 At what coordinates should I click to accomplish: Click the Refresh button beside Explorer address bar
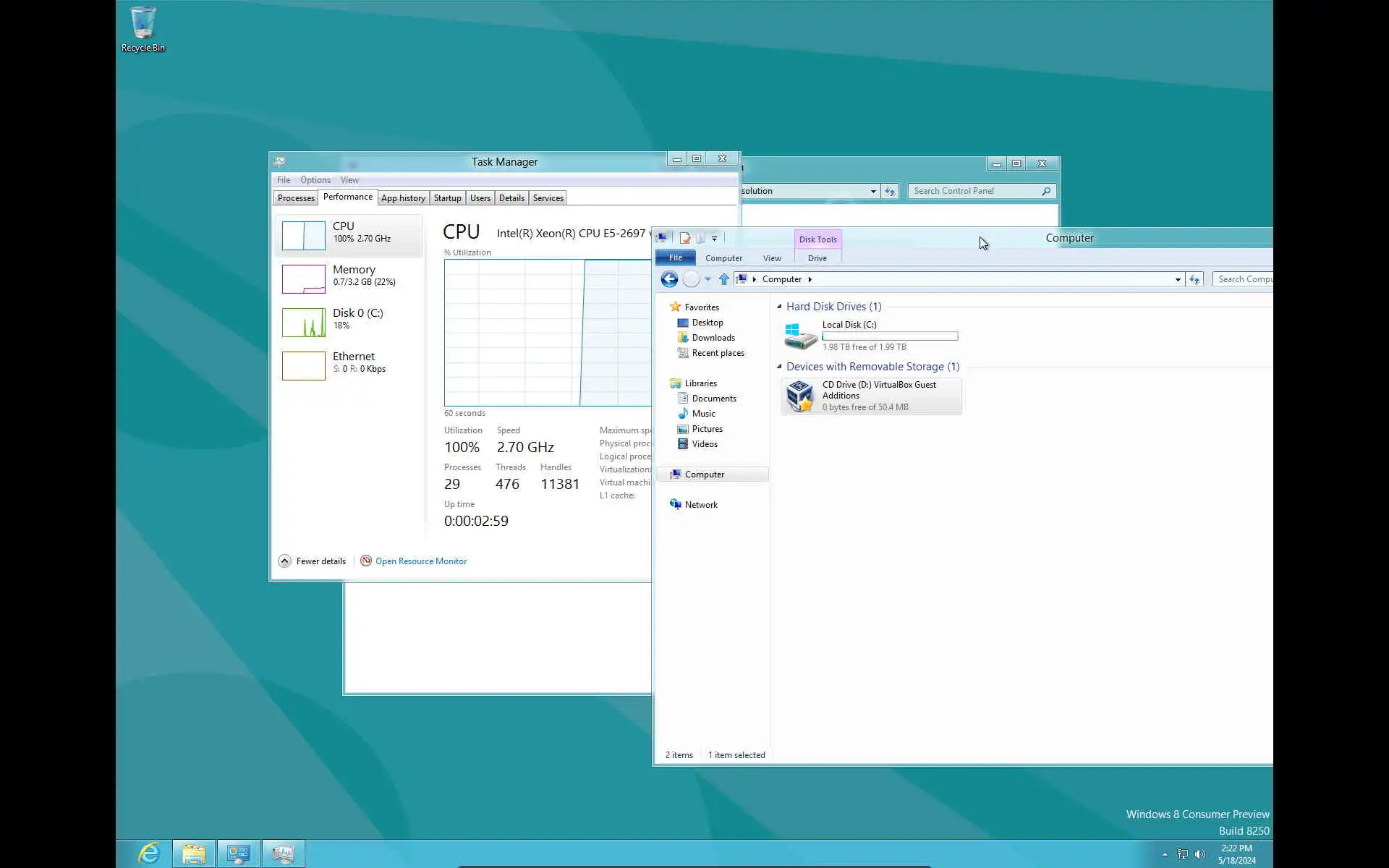click(x=1194, y=279)
